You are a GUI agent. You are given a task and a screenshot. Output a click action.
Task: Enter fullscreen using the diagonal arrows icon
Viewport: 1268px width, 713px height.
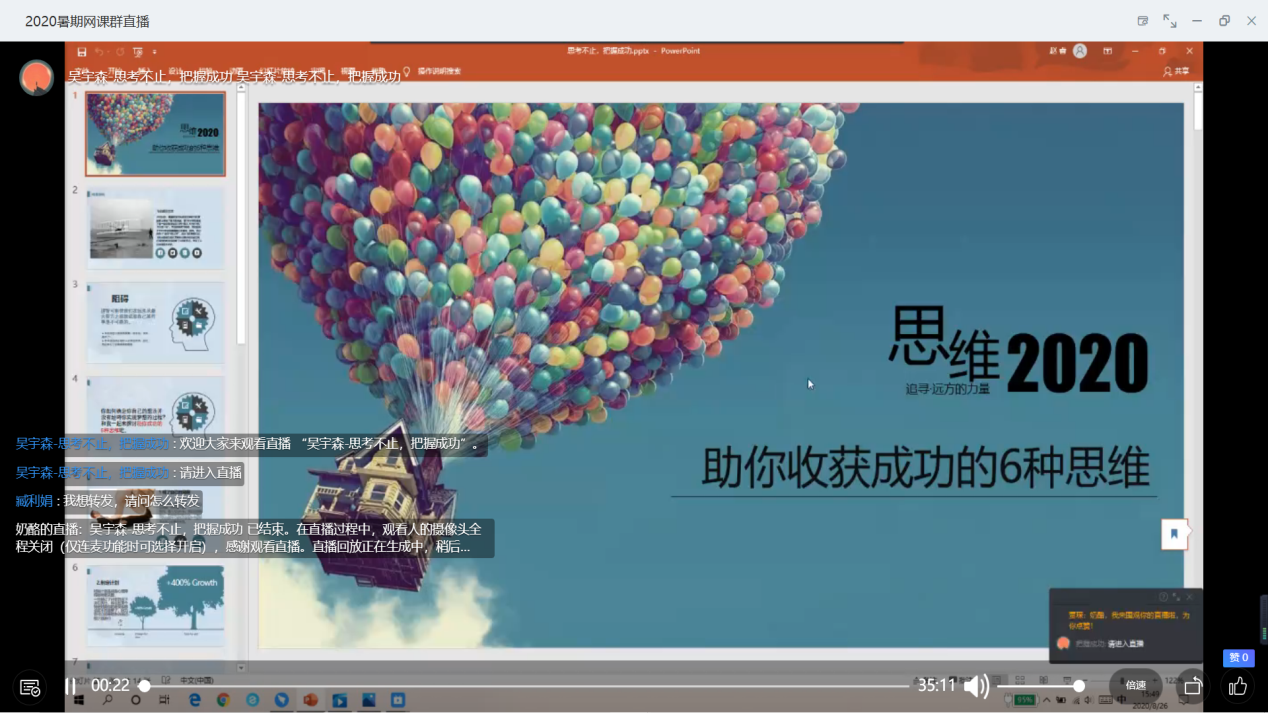pyautogui.click(x=1170, y=21)
